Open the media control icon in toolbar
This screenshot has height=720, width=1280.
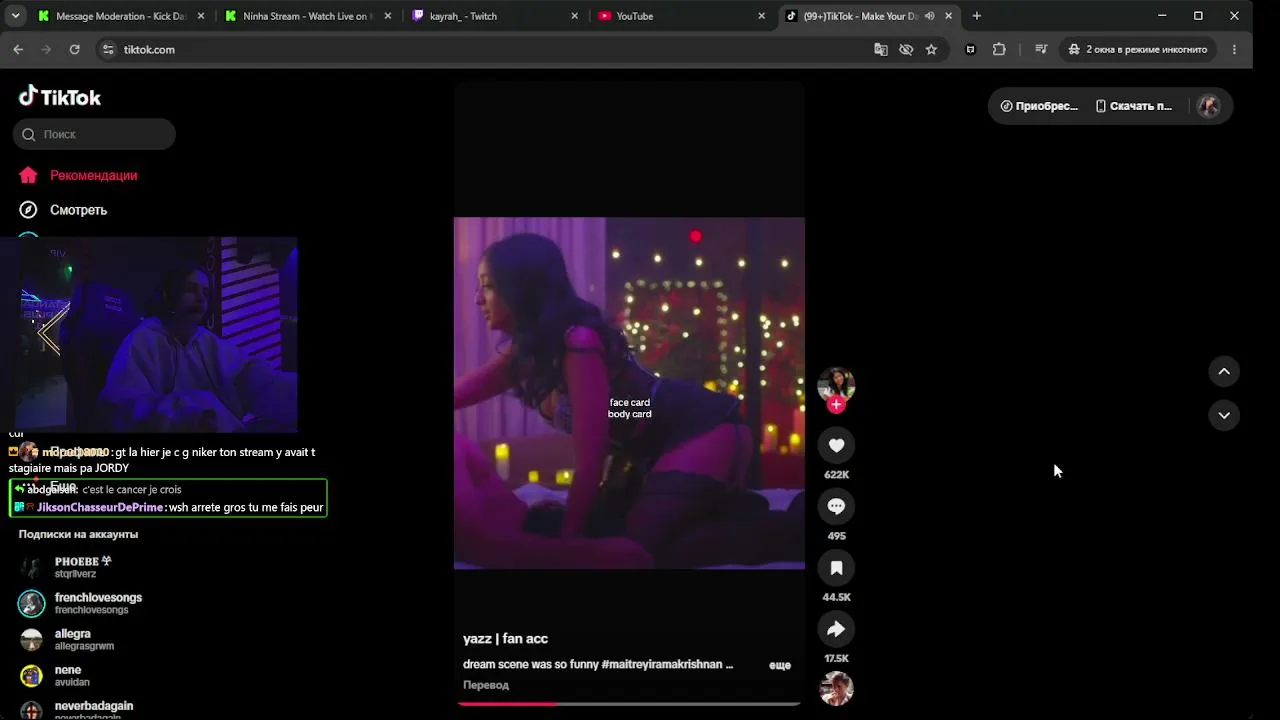click(x=1041, y=49)
